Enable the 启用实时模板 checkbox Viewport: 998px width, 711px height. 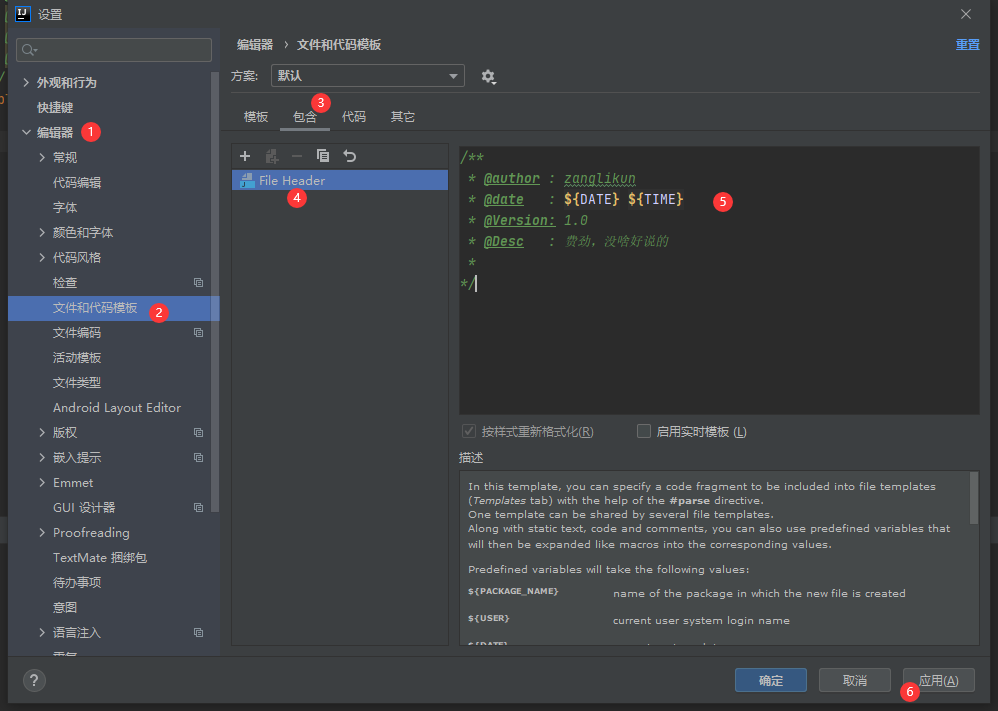tap(644, 432)
